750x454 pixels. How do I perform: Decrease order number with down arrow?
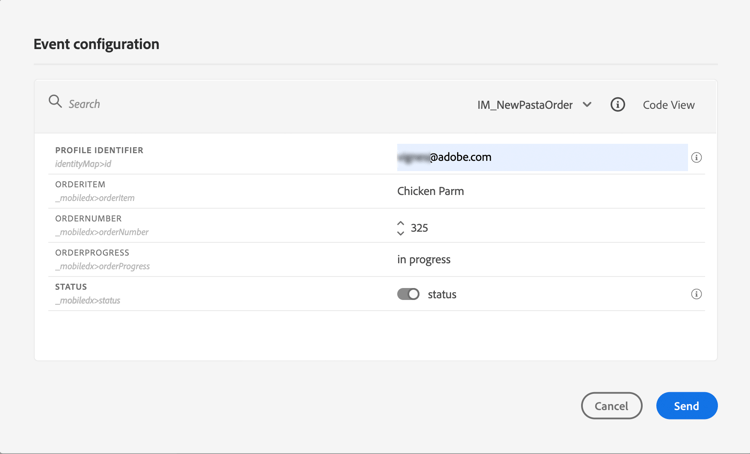(401, 233)
